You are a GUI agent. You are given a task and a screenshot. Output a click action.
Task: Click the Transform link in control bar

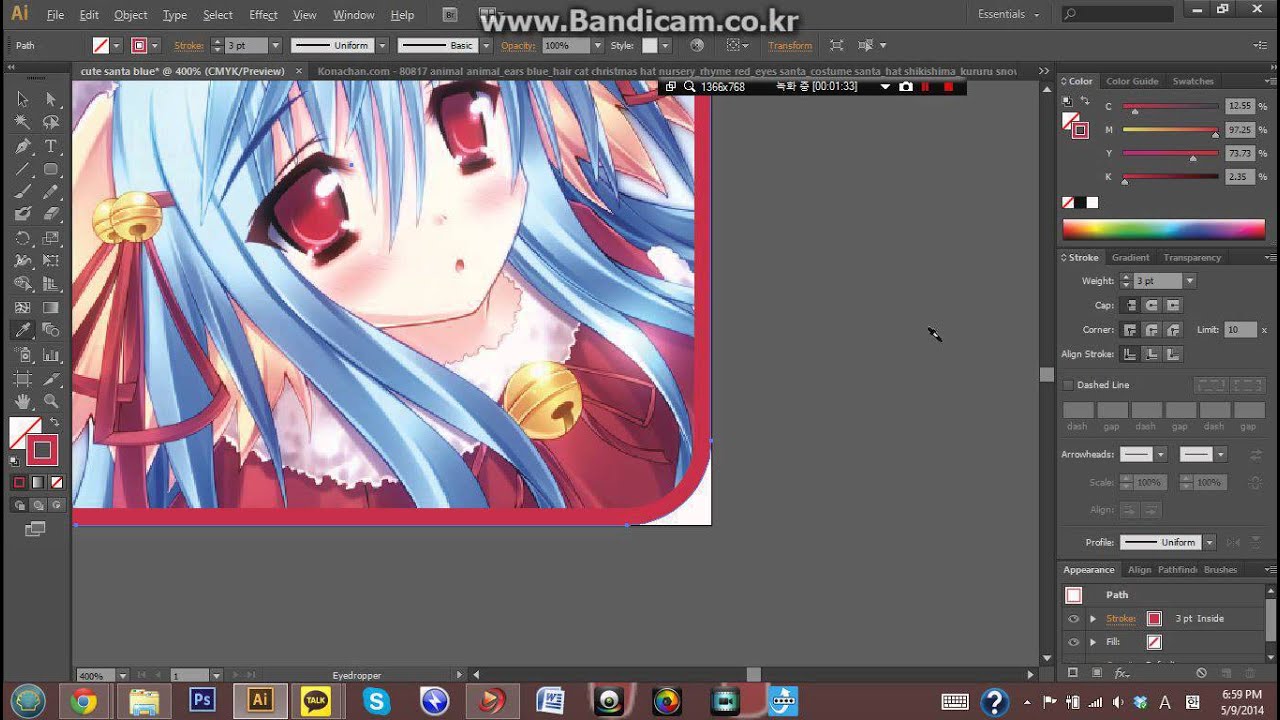790,46
